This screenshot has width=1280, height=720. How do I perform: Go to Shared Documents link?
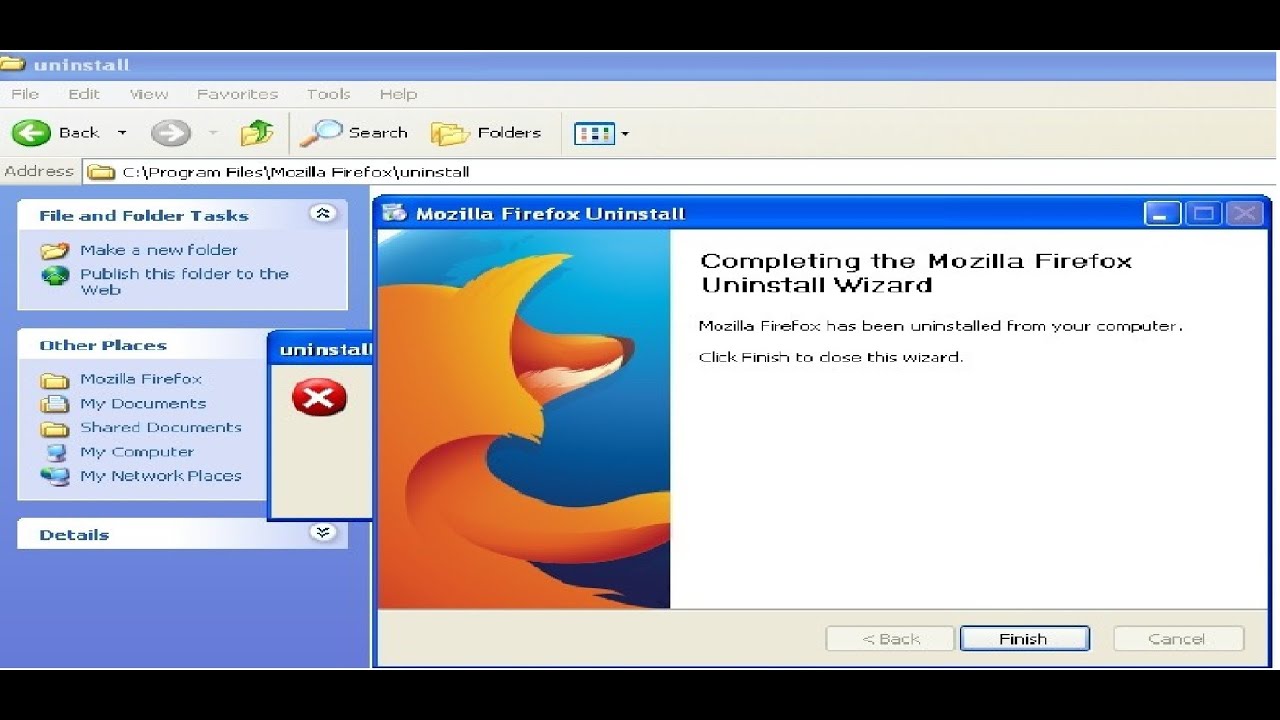[161, 427]
